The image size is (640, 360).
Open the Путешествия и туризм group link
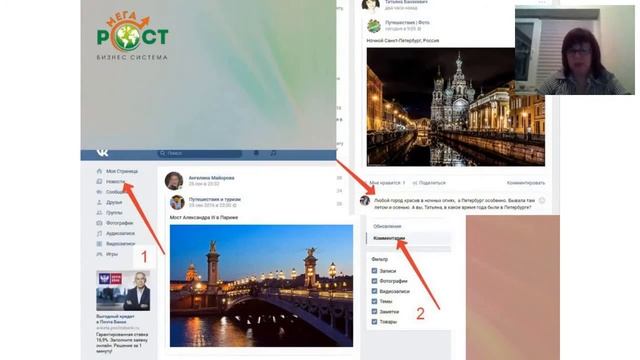(x=215, y=199)
